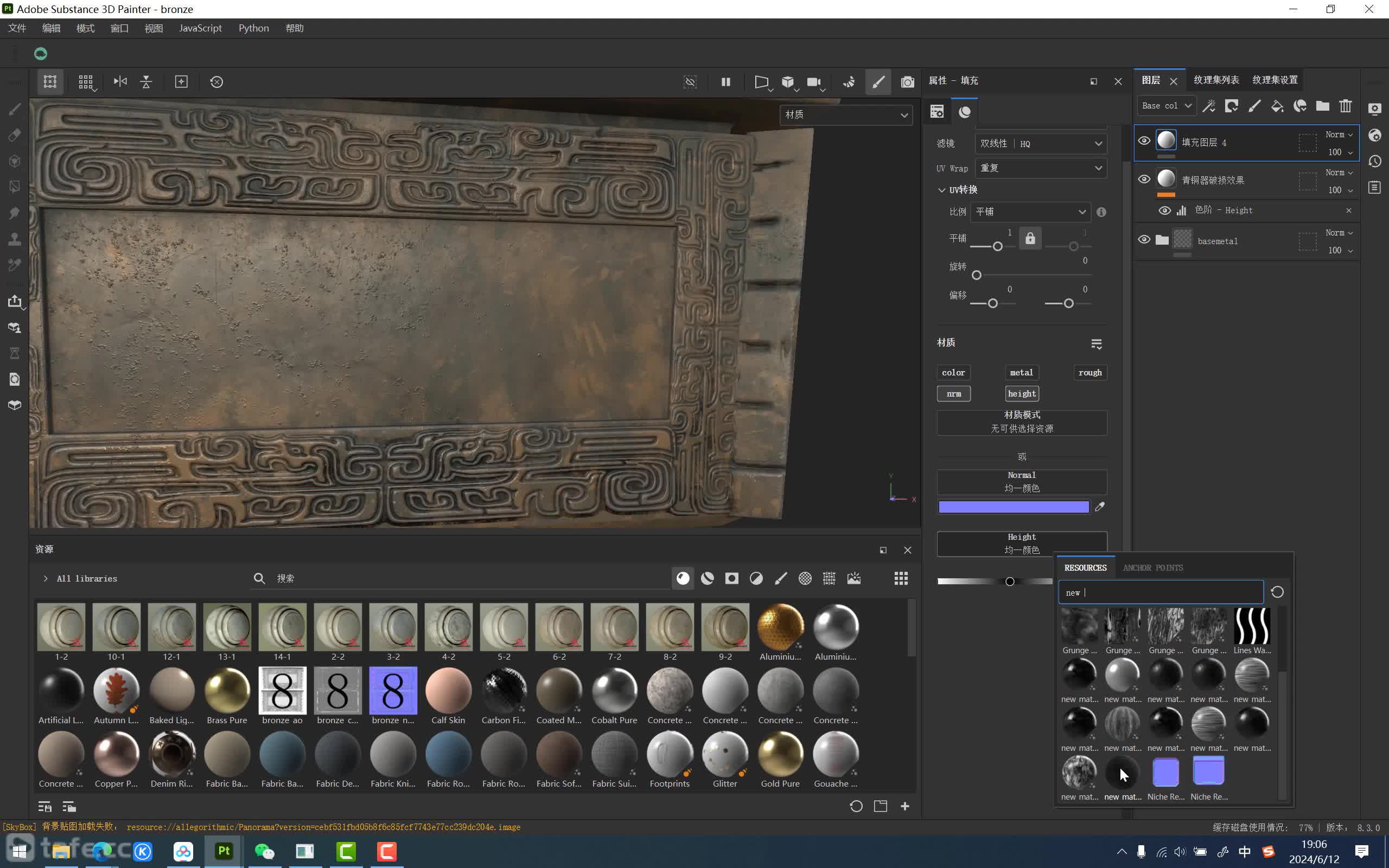Switch to the ANCHOR POINTS tab

pos(1152,568)
